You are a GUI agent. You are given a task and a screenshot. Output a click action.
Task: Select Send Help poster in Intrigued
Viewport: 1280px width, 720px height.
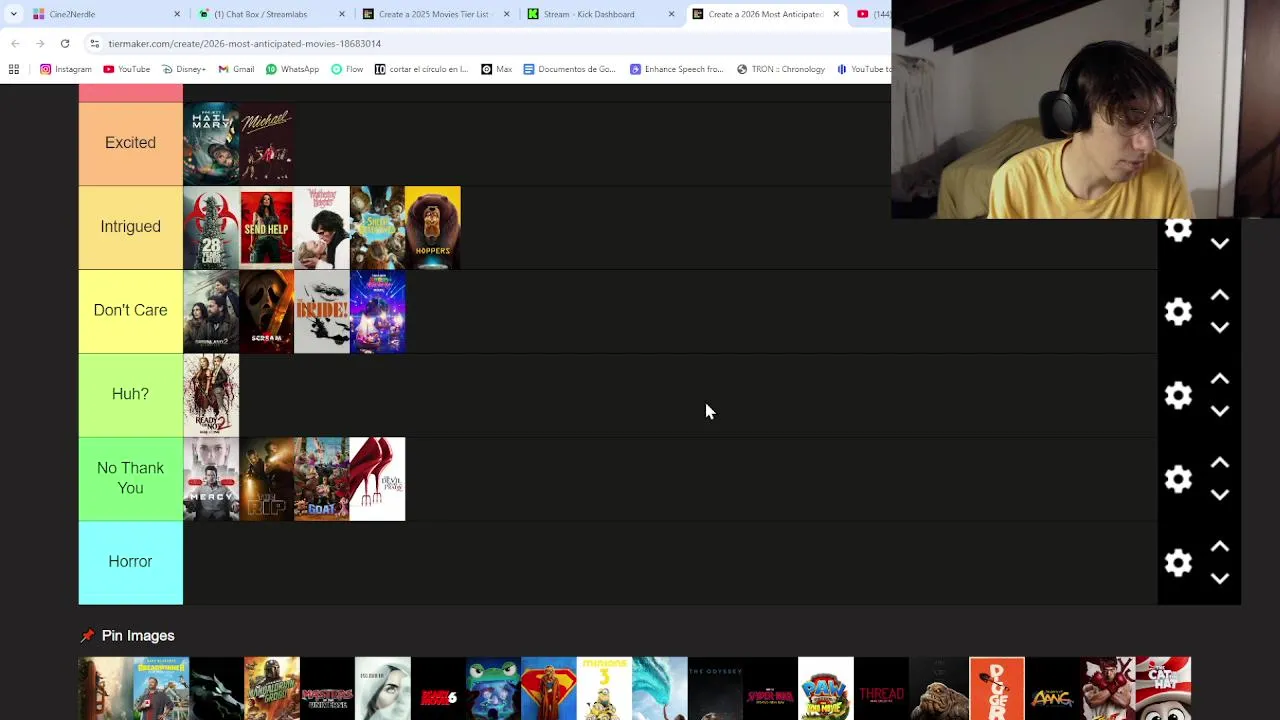(266, 228)
